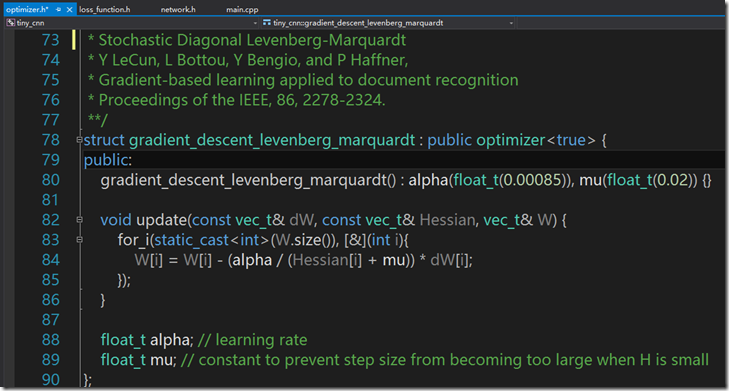Screen dimensions: 729x391
Task: Switch to the optimizer.h tab
Action: pos(27,9)
